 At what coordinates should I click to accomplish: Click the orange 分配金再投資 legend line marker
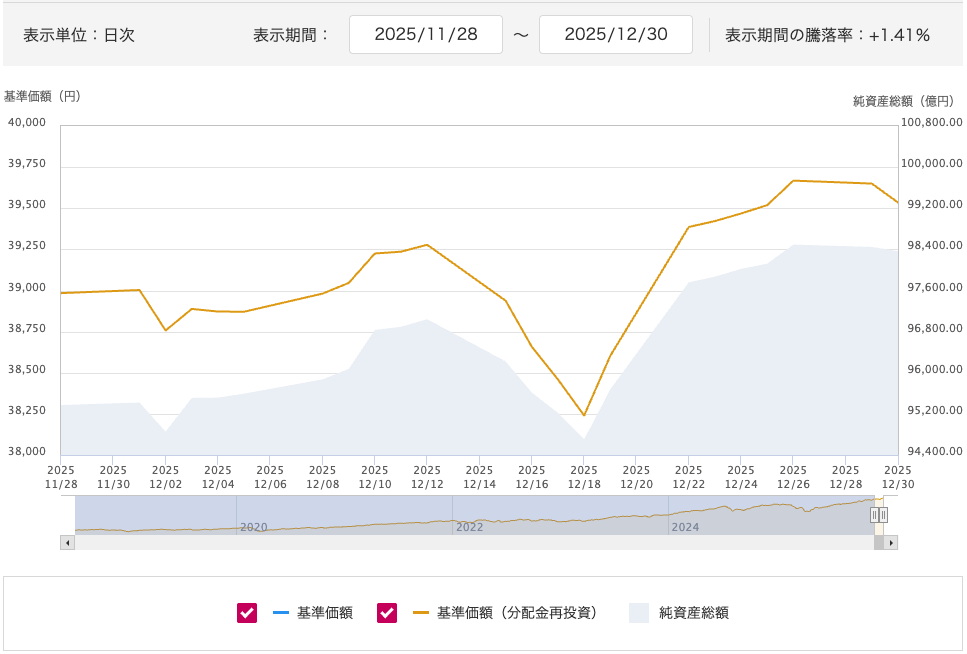(x=421, y=613)
